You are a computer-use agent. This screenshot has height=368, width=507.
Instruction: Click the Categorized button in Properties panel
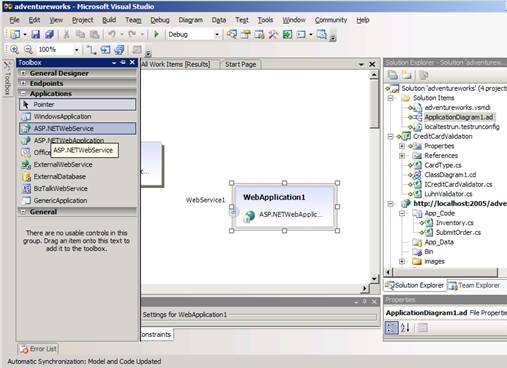[x=391, y=328]
